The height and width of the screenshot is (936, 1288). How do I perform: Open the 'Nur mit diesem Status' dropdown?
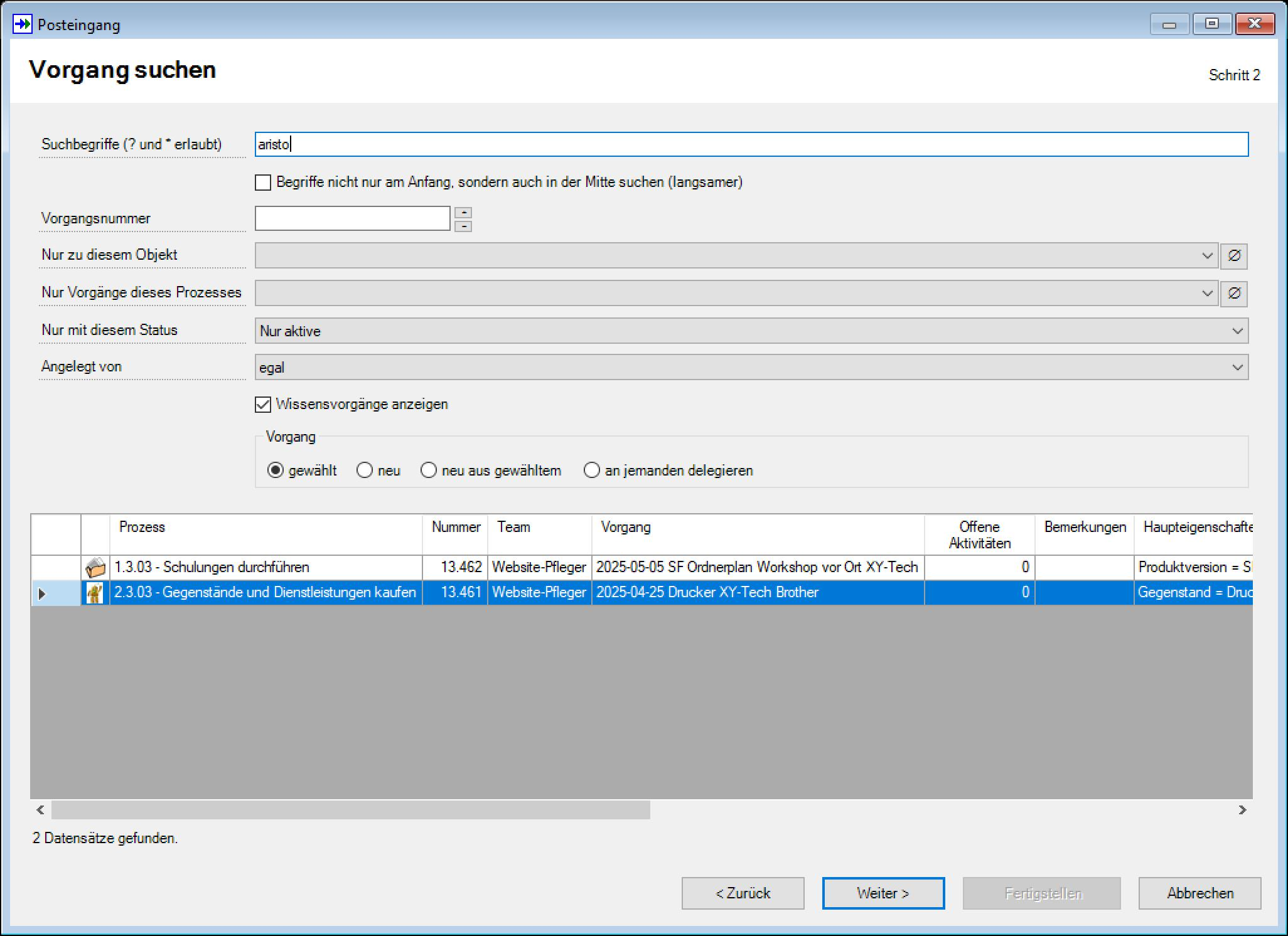click(751, 331)
